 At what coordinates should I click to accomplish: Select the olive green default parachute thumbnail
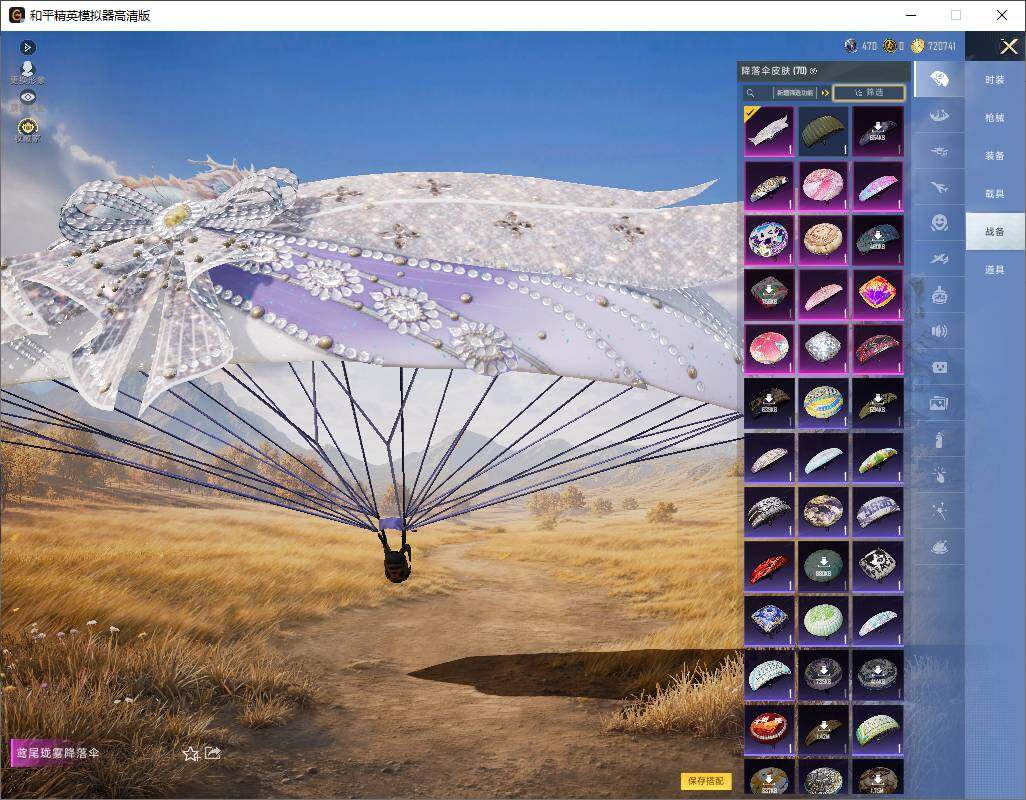823,131
